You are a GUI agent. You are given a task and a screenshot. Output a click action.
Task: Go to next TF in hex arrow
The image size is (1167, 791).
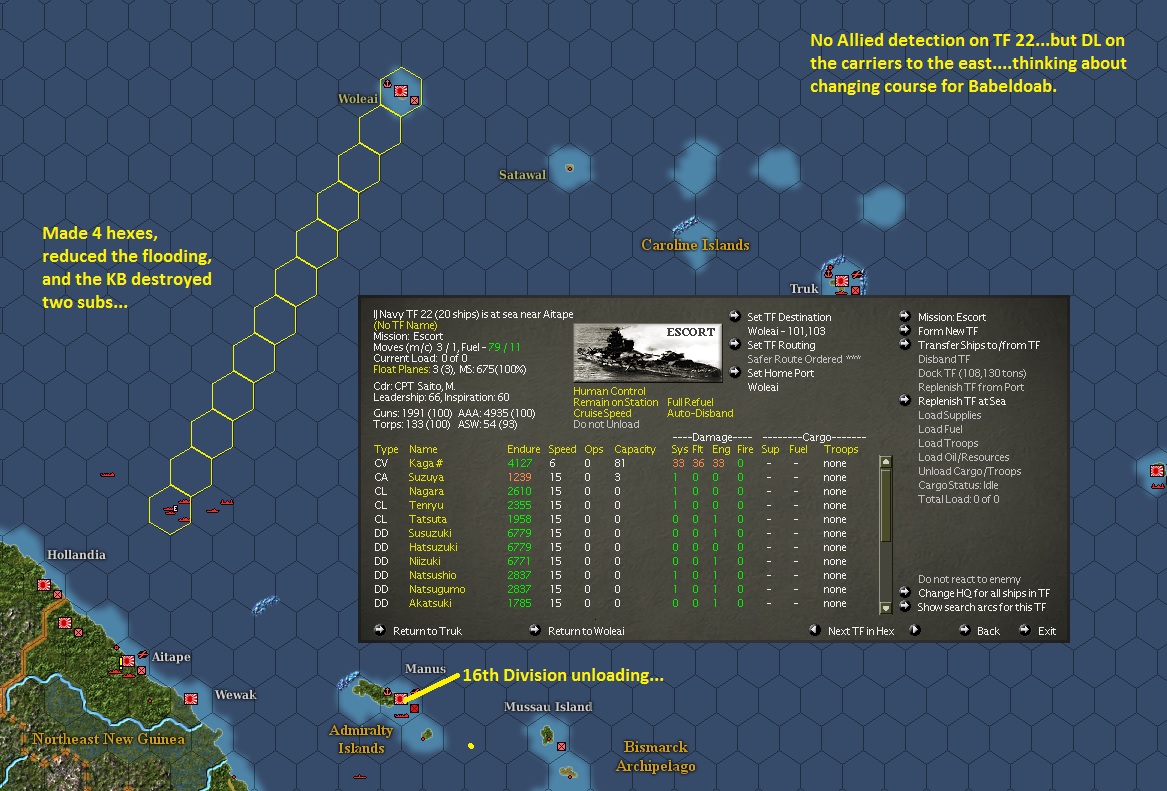point(915,630)
